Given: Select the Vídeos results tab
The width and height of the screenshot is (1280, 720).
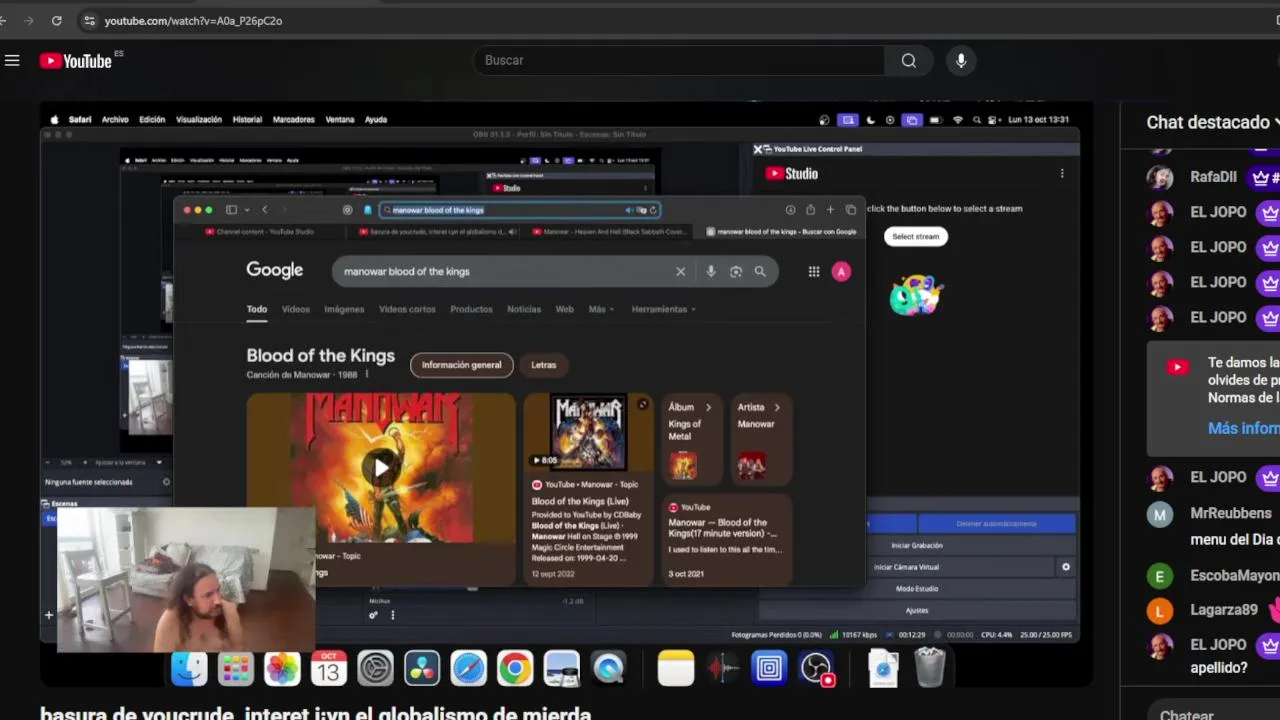Looking at the screenshot, I should [296, 309].
